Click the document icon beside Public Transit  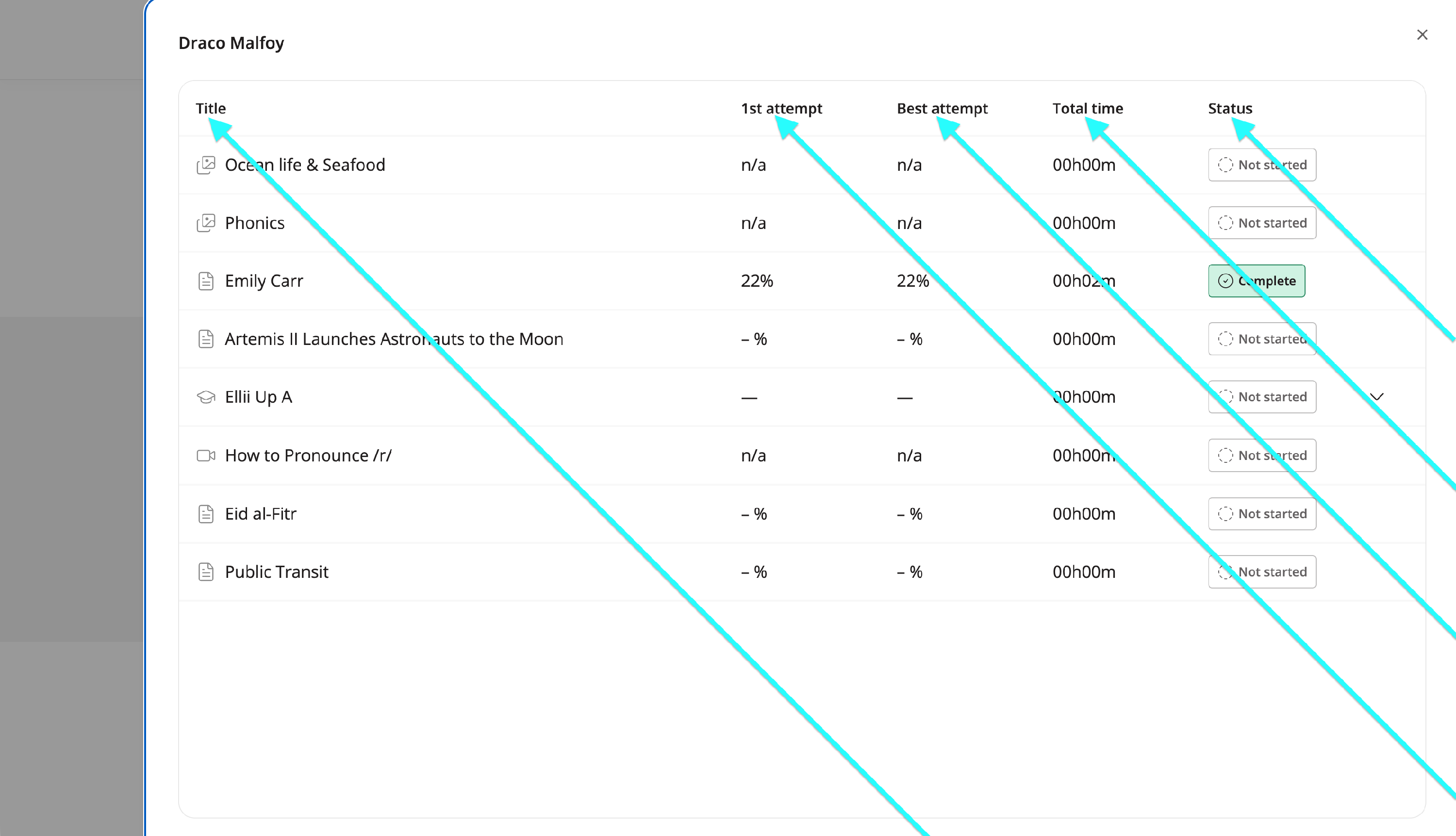[206, 572]
